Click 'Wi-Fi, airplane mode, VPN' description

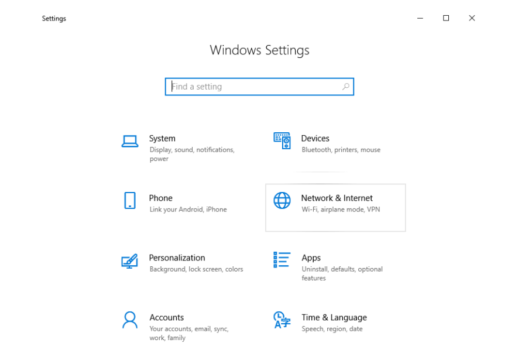click(341, 209)
